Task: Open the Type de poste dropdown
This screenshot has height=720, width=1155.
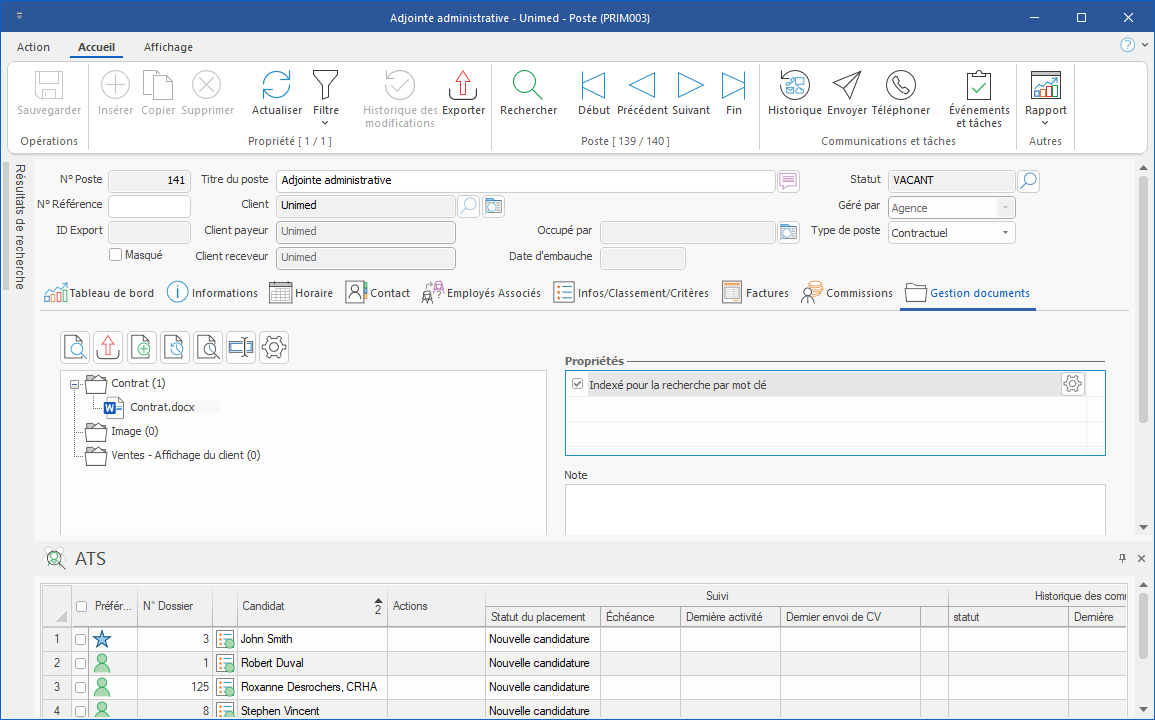Action: click(x=1004, y=233)
